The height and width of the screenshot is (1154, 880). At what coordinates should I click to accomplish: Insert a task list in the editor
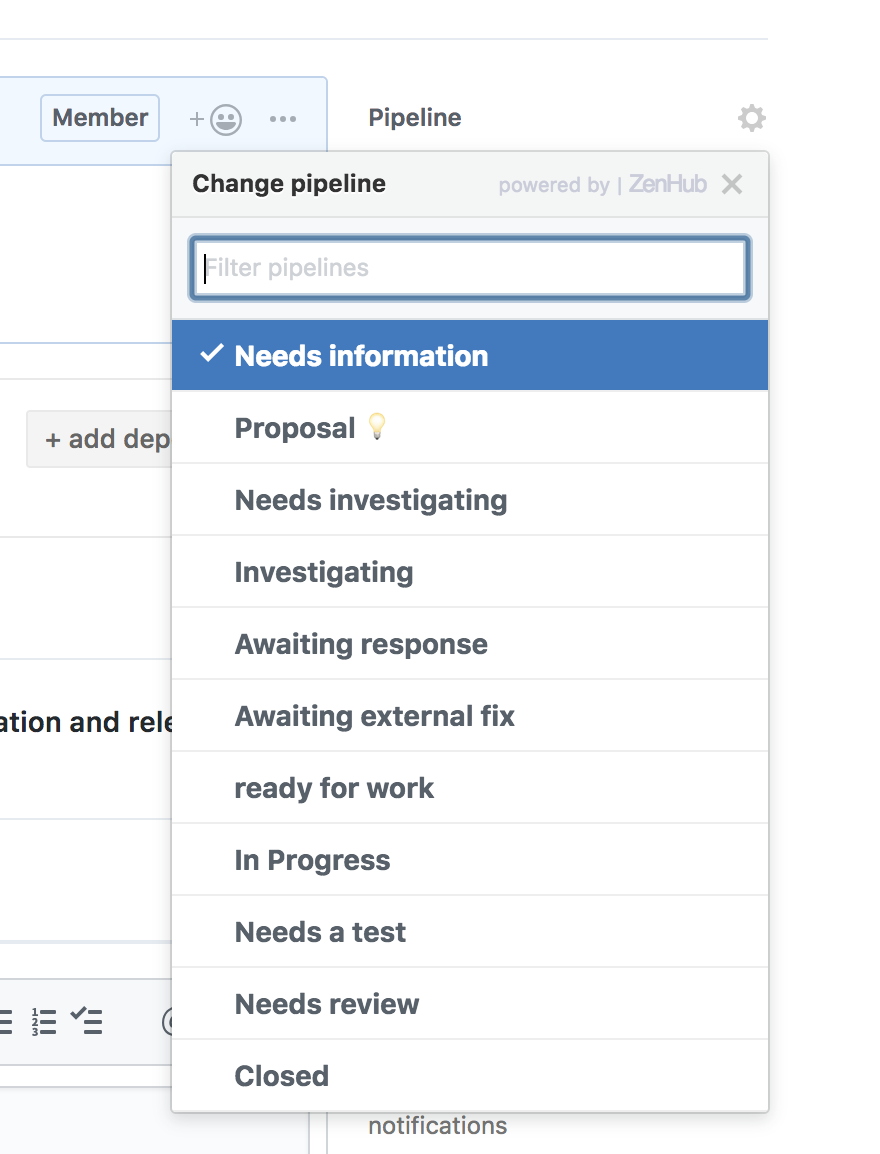tap(87, 1021)
